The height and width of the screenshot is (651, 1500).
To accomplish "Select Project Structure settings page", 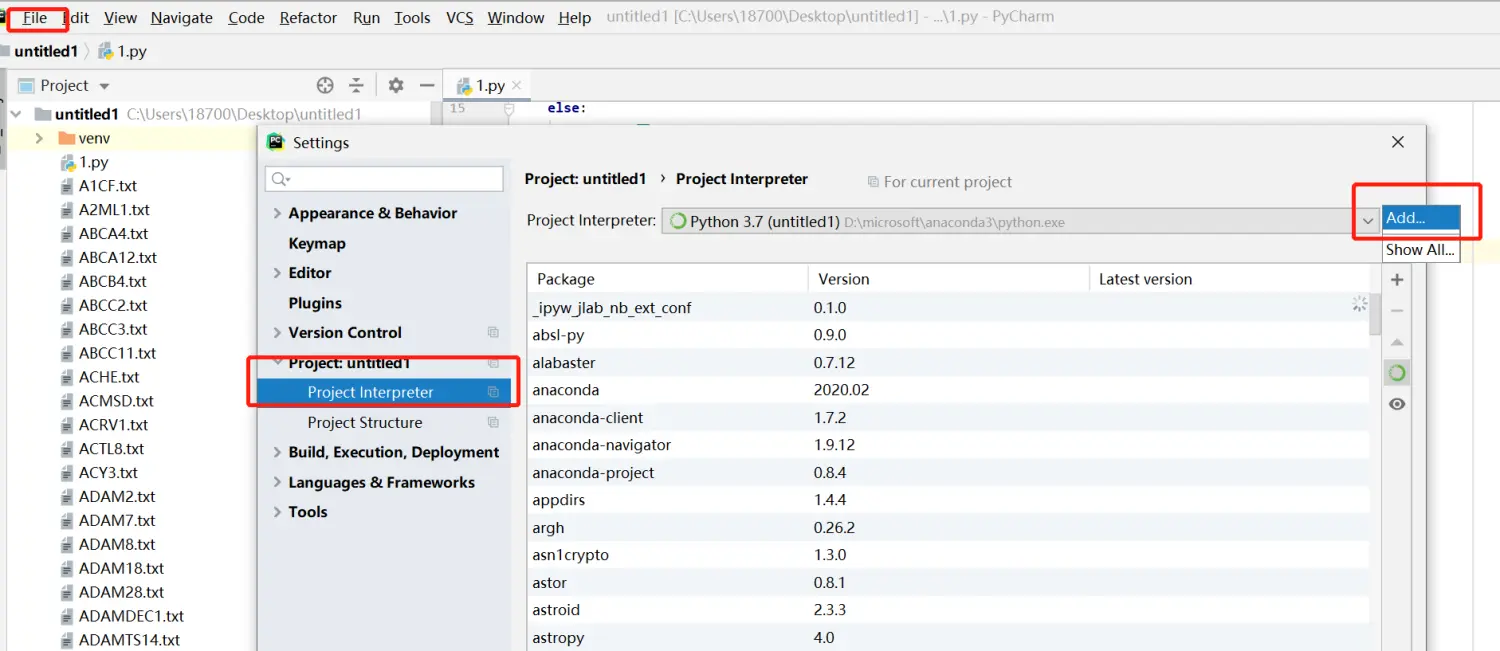I will [365, 422].
